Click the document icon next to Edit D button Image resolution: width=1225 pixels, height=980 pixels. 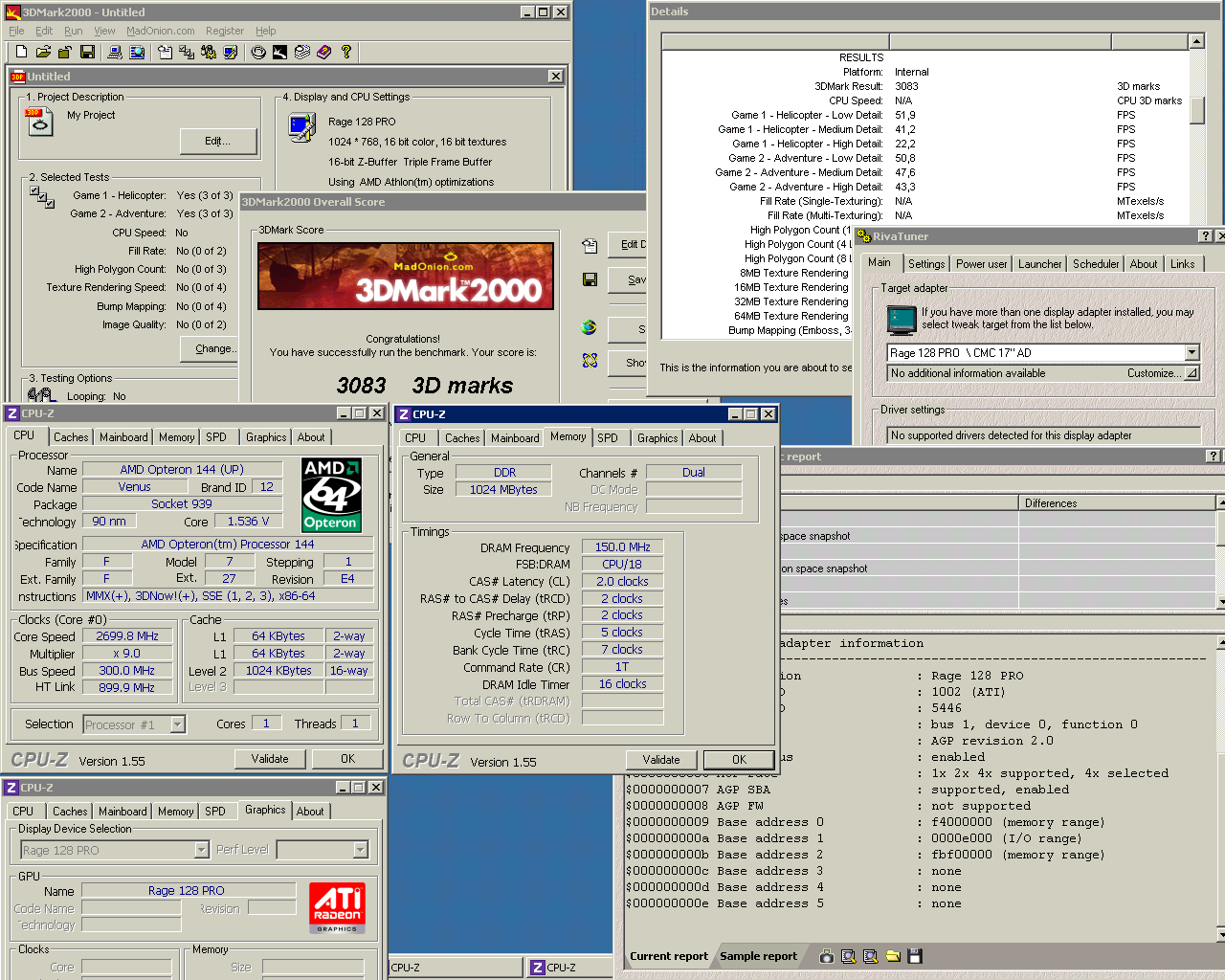(x=590, y=246)
